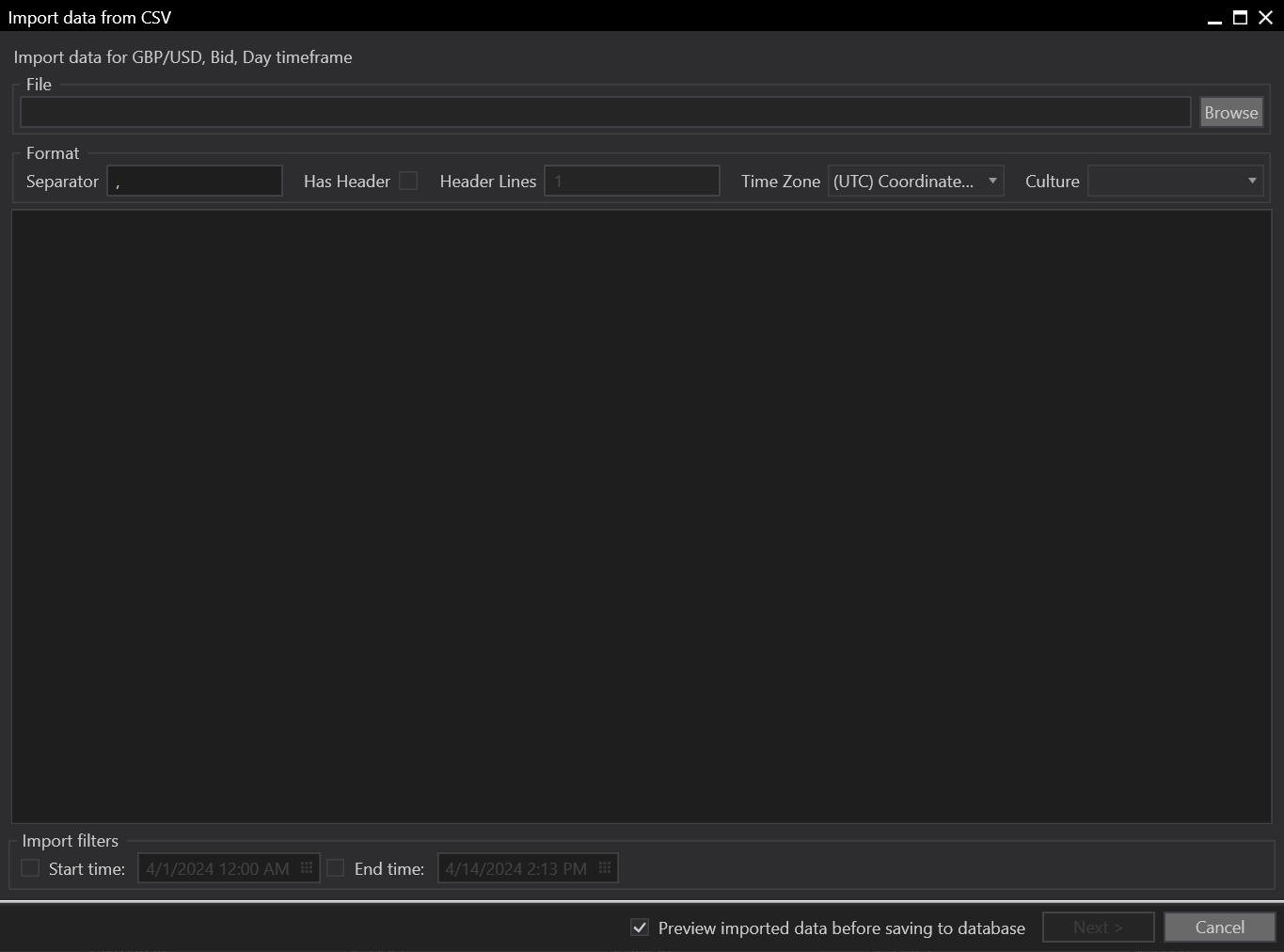Click inside the empty data preview area

642,516
